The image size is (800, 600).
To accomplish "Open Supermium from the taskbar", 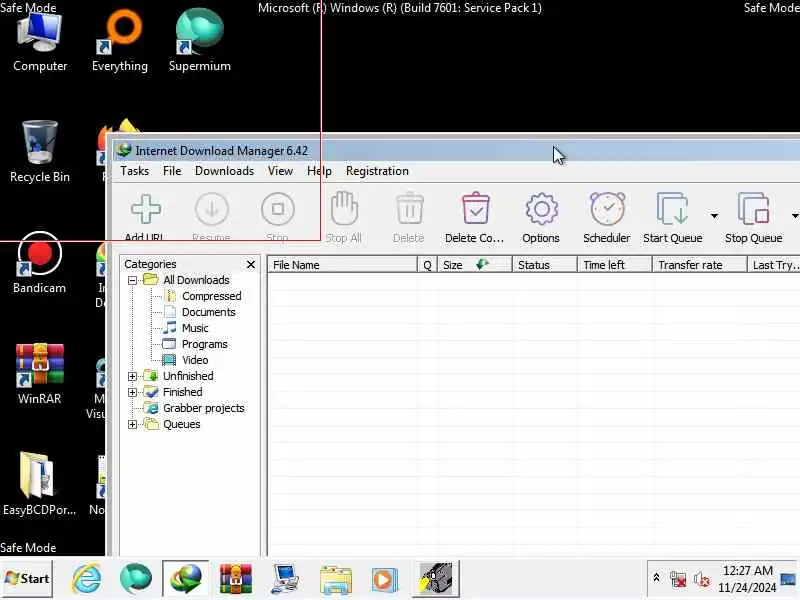I will (x=136, y=579).
